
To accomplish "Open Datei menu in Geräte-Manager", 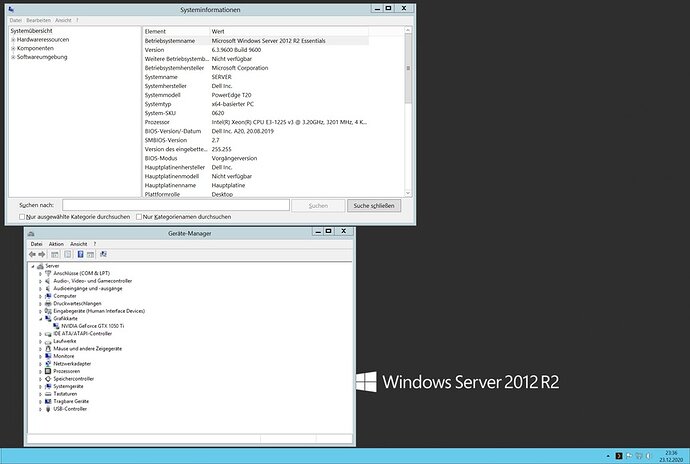I will [37, 244].
